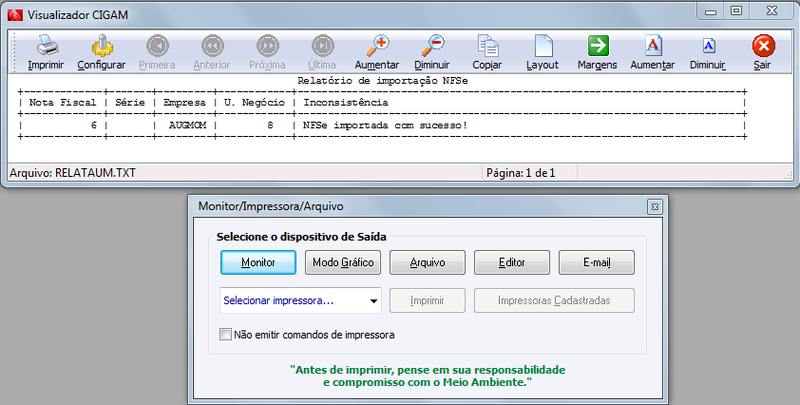Open the Layout page icon
This screenshot has width=800, height=405.
[543, 46]
